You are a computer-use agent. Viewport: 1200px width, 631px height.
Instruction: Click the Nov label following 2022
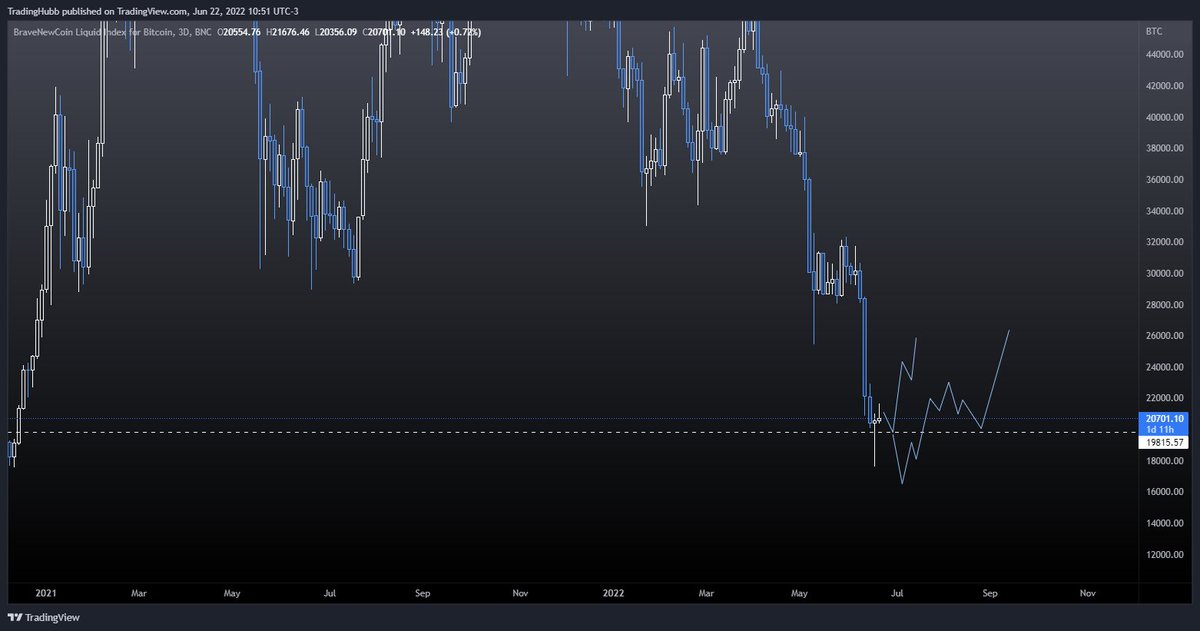pyautogui.click(x=1087, y=593)
